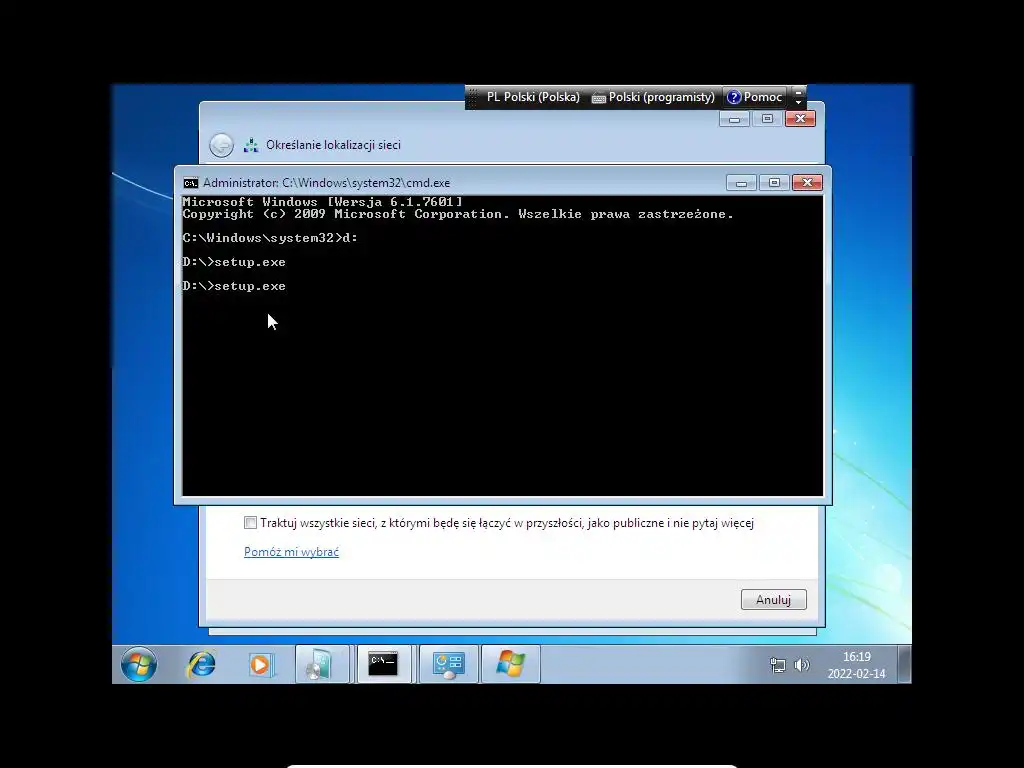Click the last D:\>setup.exe line

pyautogui.click(x=234, y=286)
